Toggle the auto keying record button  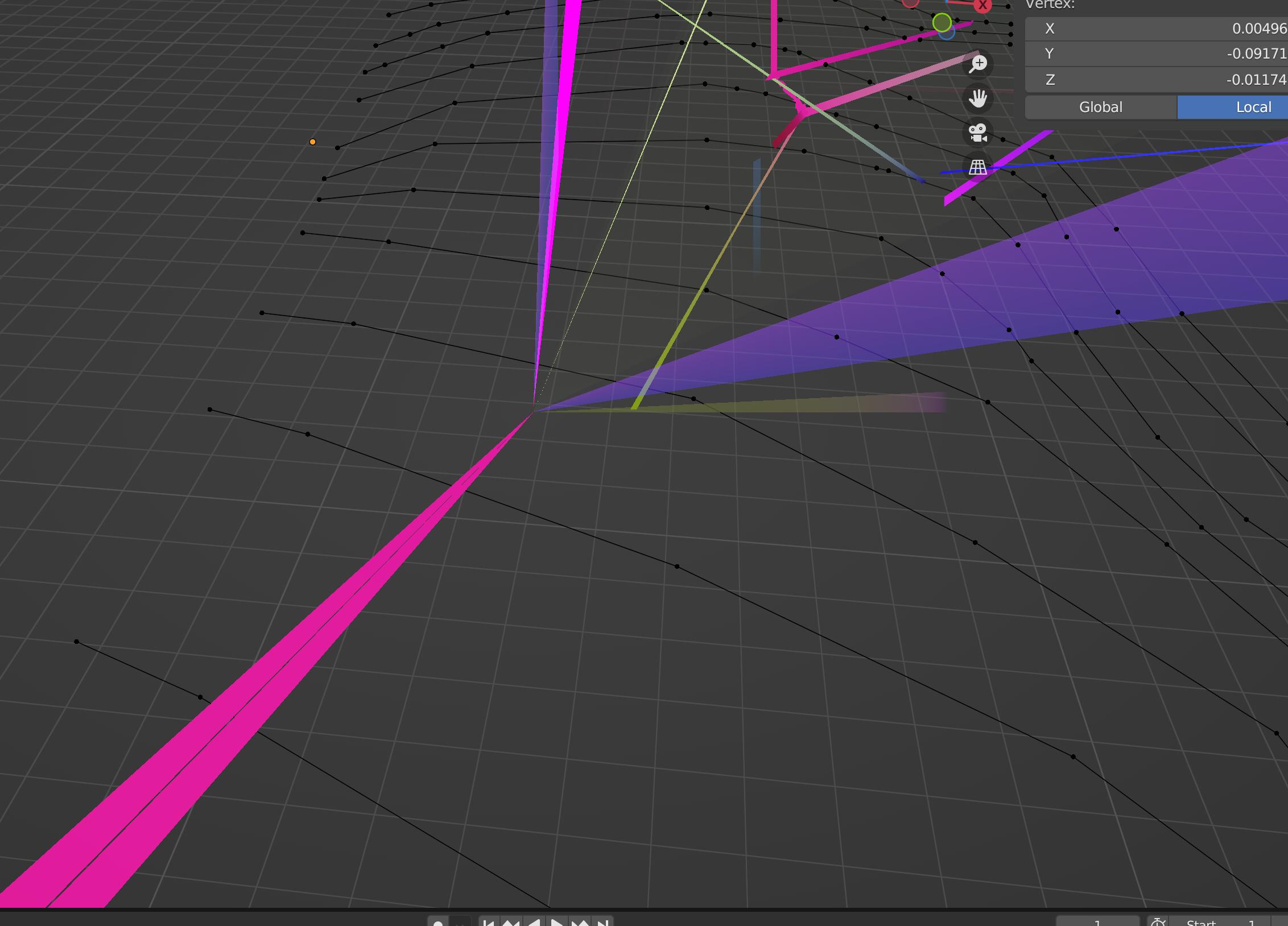click(x=438, y=922)
